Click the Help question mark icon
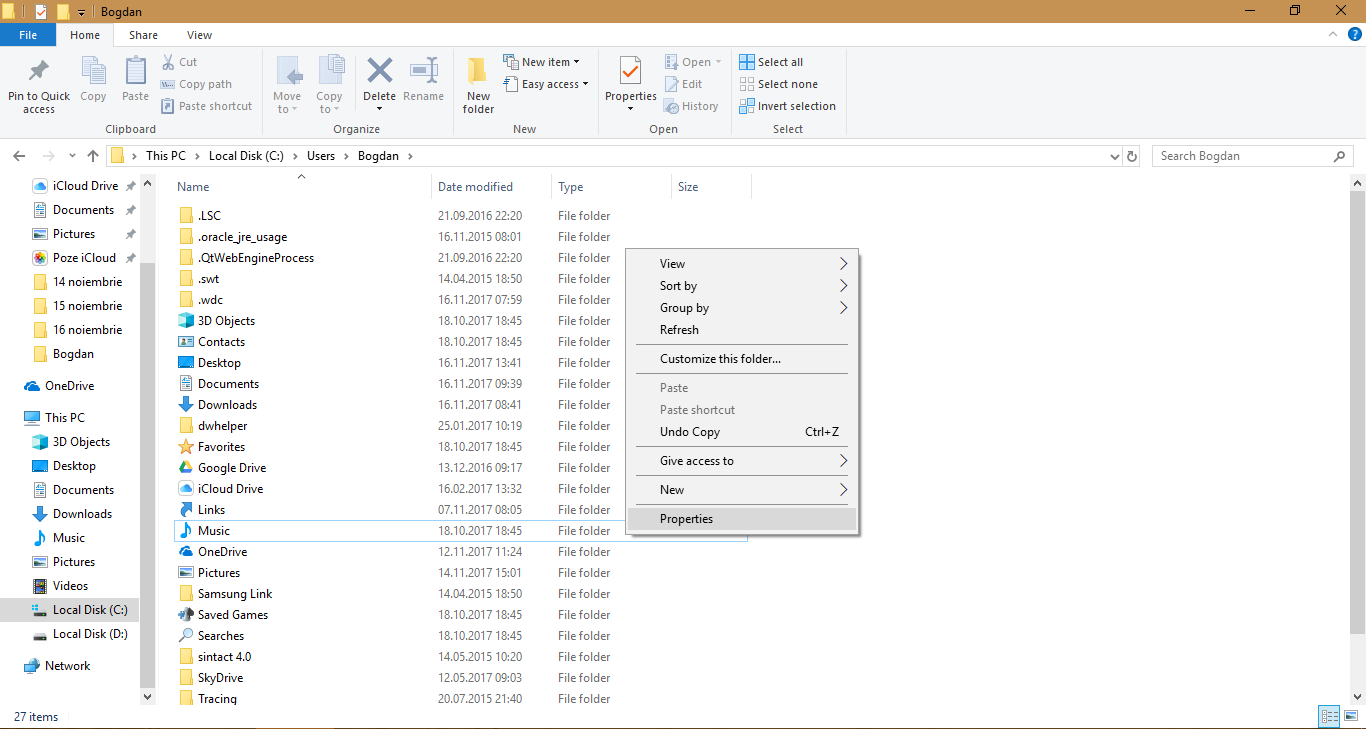Viewport: 1366px width, 729px height. click(1355, 35)
